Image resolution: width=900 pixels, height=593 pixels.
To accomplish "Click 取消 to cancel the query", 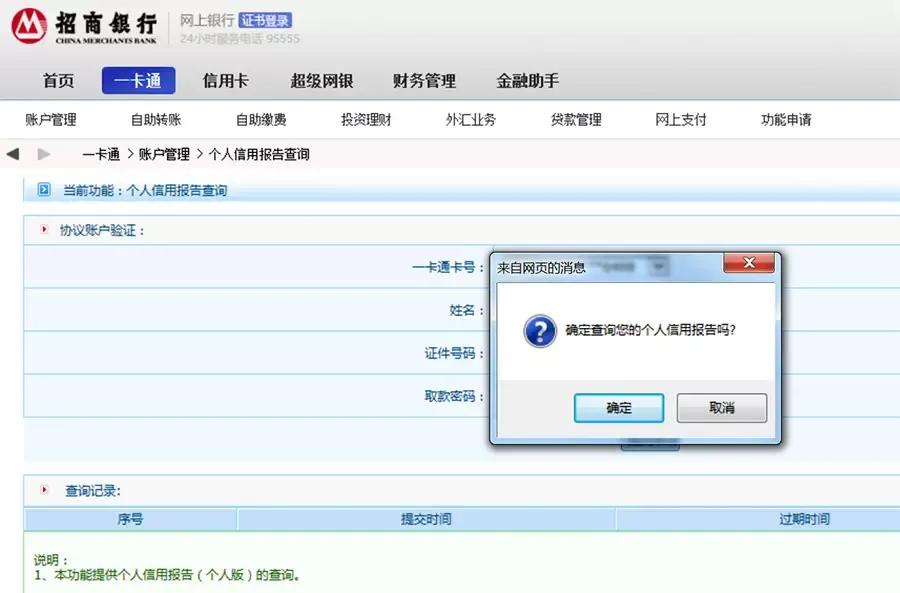I will (x=722, y=408).
